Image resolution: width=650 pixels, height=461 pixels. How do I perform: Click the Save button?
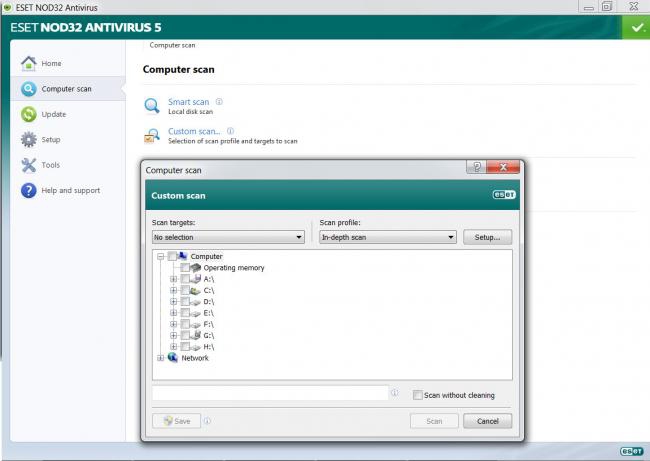click(x=177, y=421)
